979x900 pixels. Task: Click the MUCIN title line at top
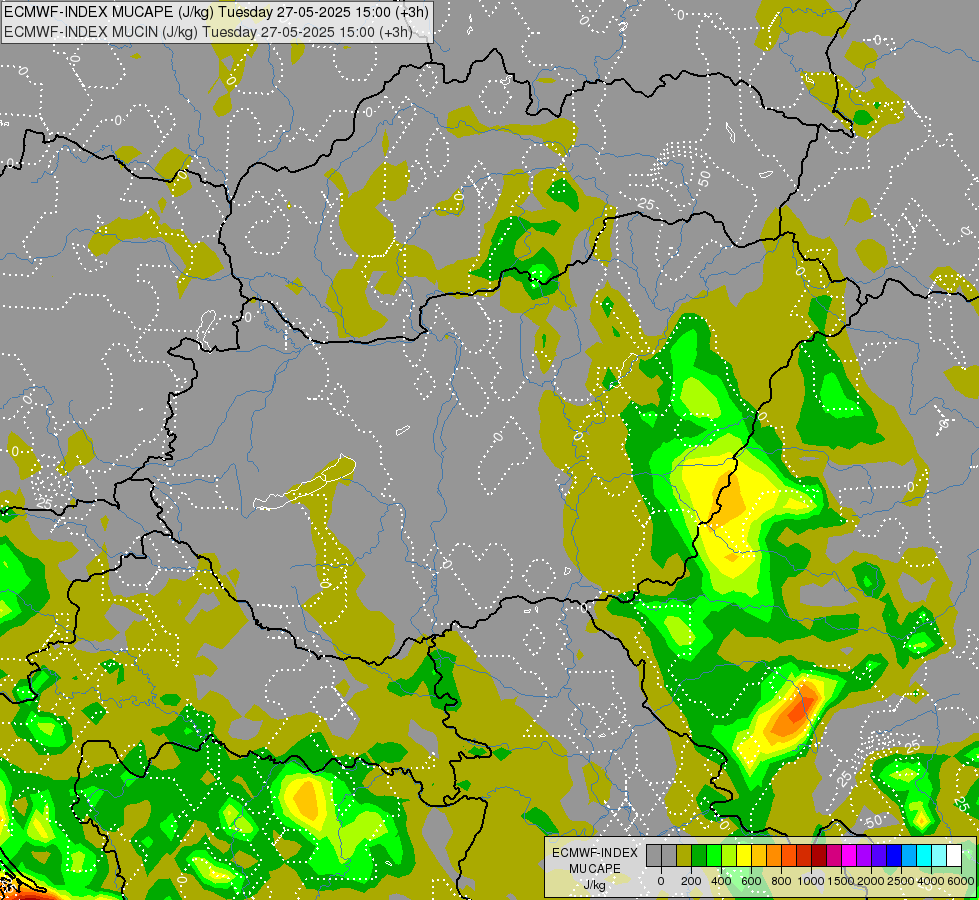pos(209,31)
